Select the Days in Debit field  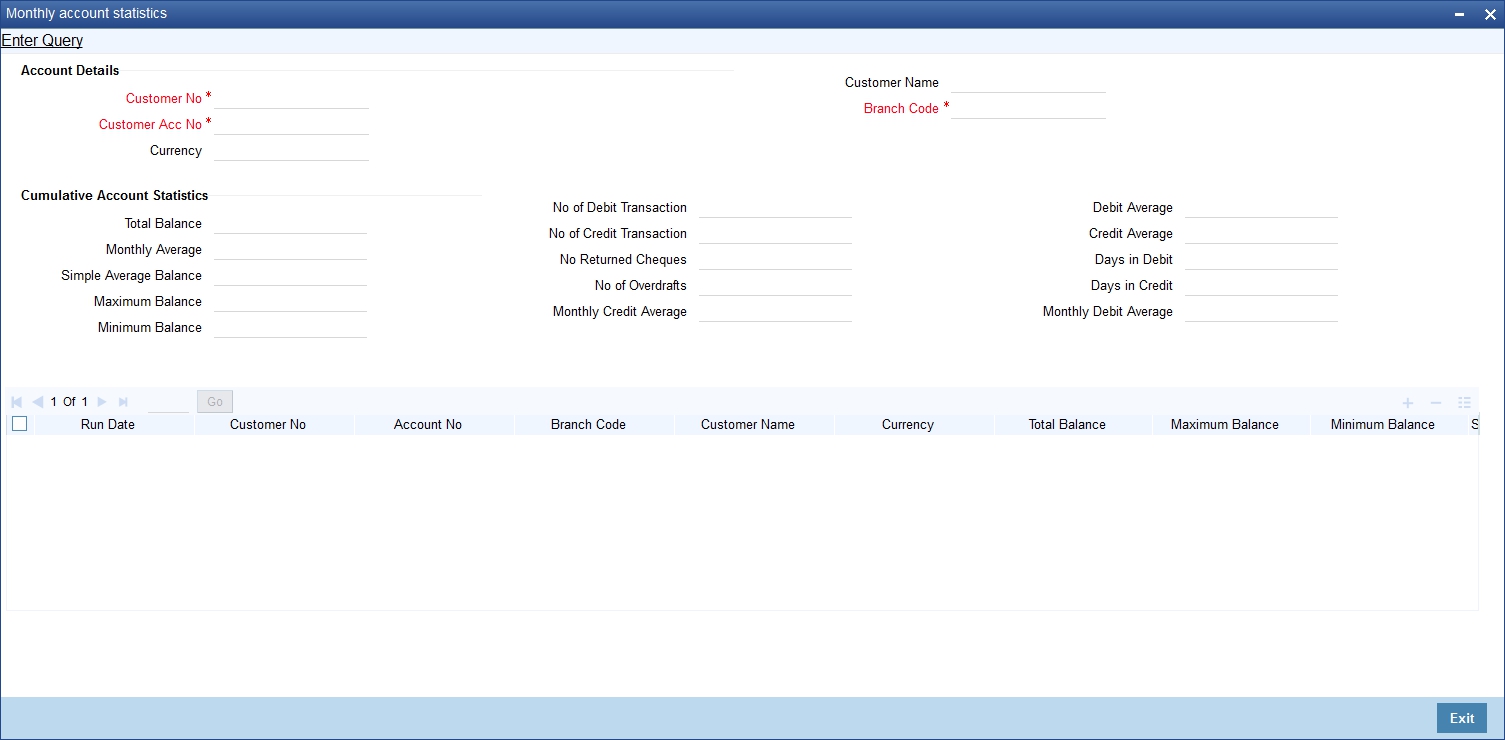(x=1261, y=259)
